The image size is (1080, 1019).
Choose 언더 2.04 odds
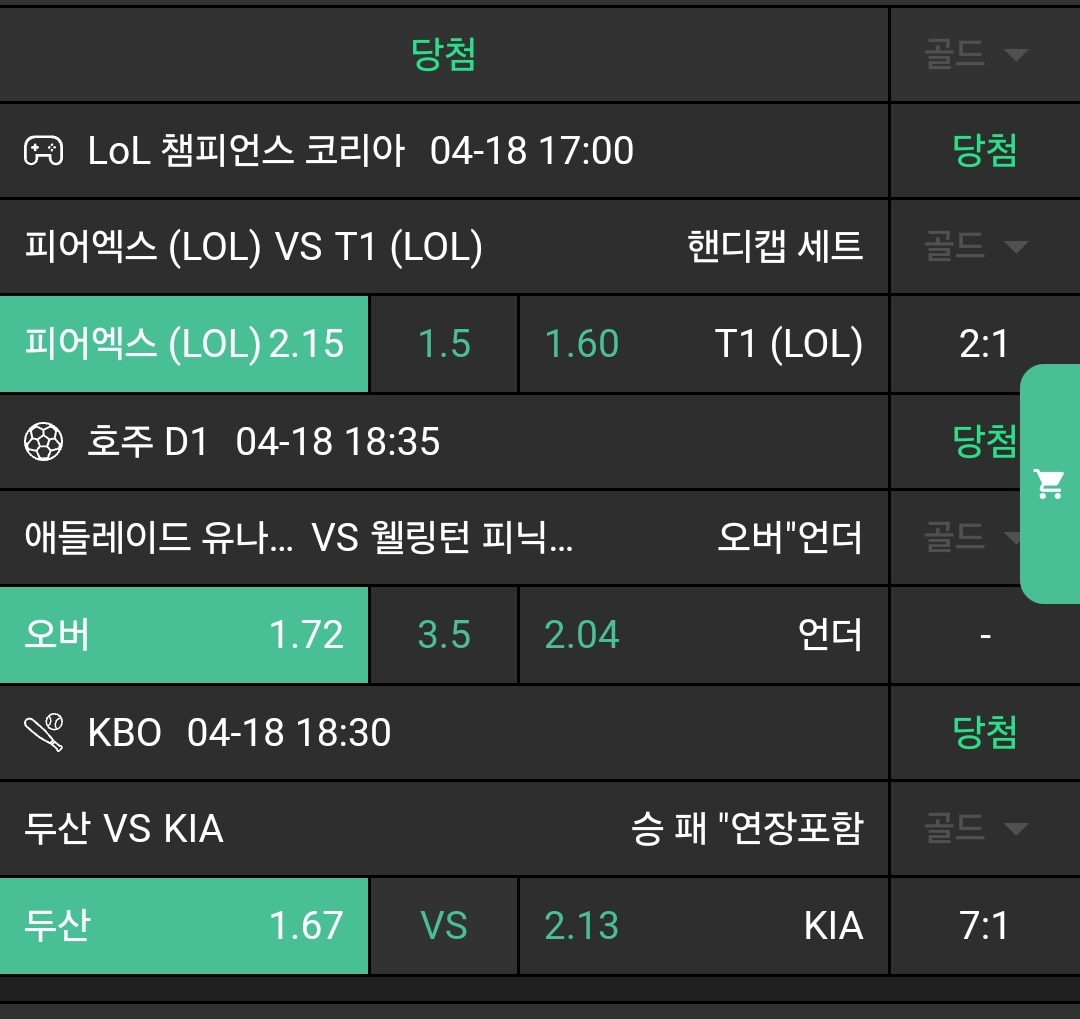(703, 635)
